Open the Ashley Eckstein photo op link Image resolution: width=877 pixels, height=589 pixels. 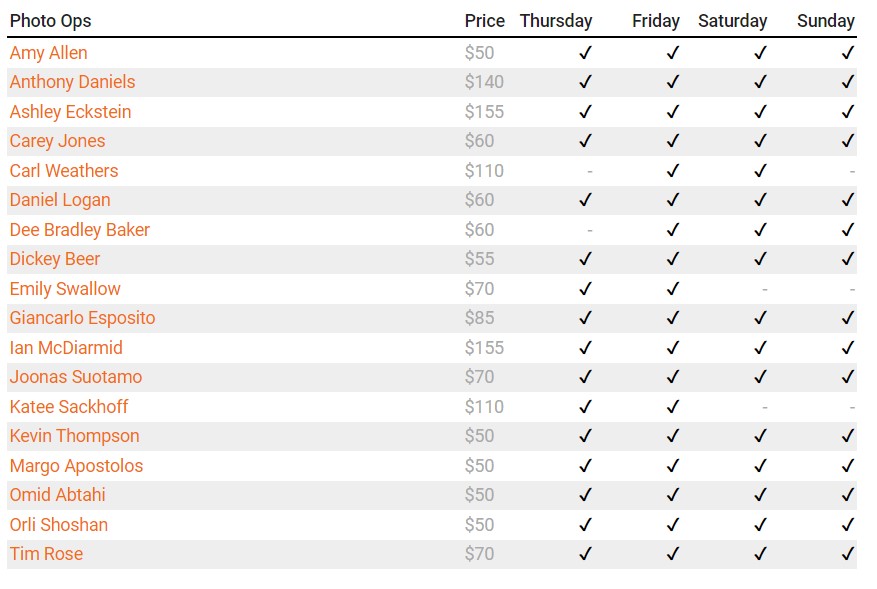click(x=70, y=112)
